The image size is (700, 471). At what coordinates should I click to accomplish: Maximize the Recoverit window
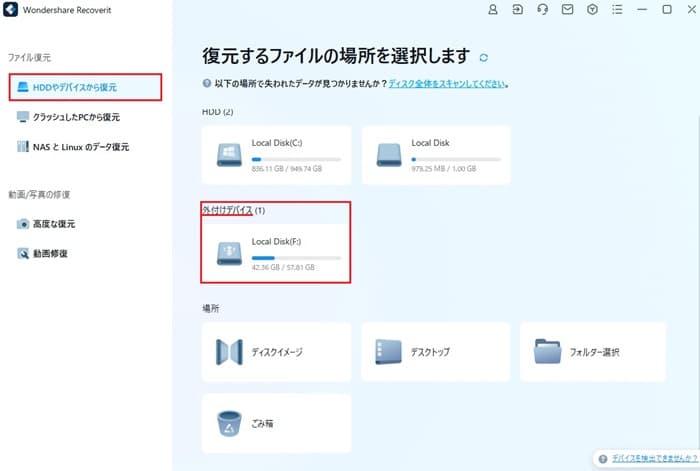pos(667,9)
